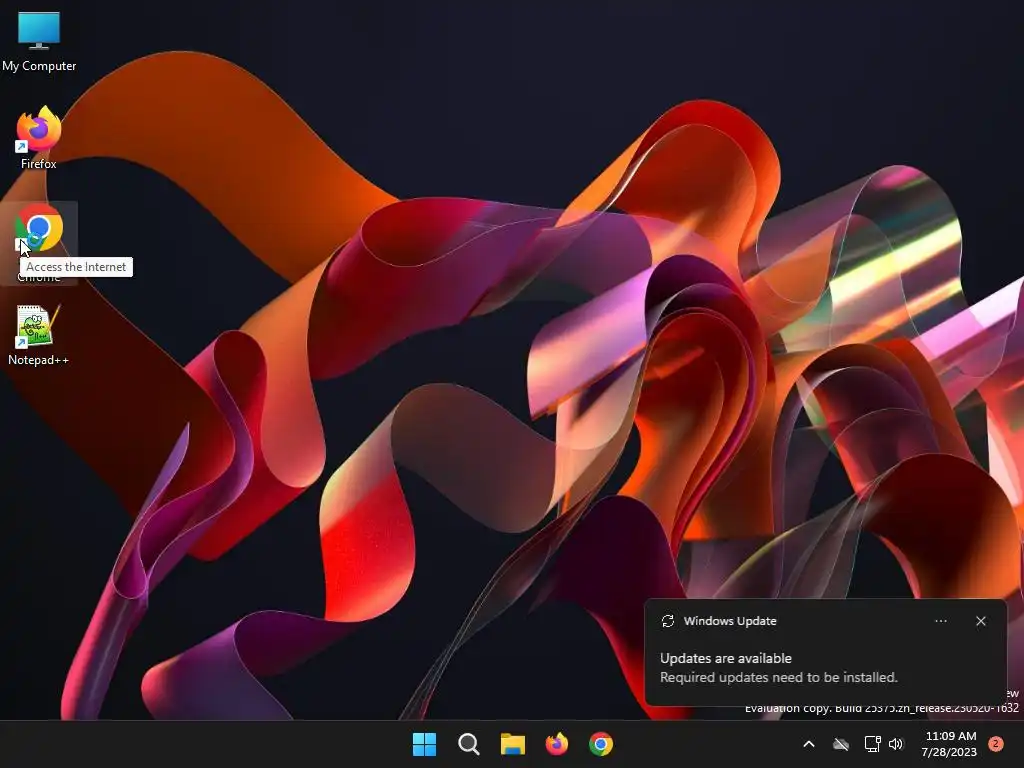Launch Firefox from the taskbar
This screenshot has height=768, width=1024.
556,744
